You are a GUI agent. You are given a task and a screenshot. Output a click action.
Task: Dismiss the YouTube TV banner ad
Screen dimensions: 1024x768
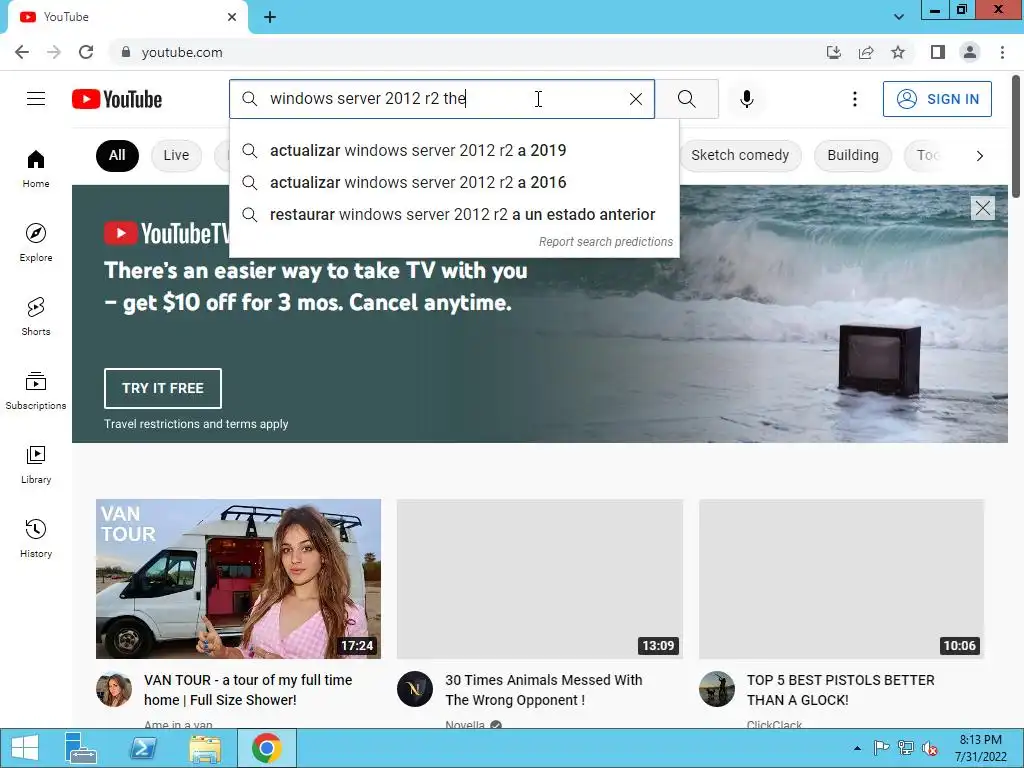(982, 208)
